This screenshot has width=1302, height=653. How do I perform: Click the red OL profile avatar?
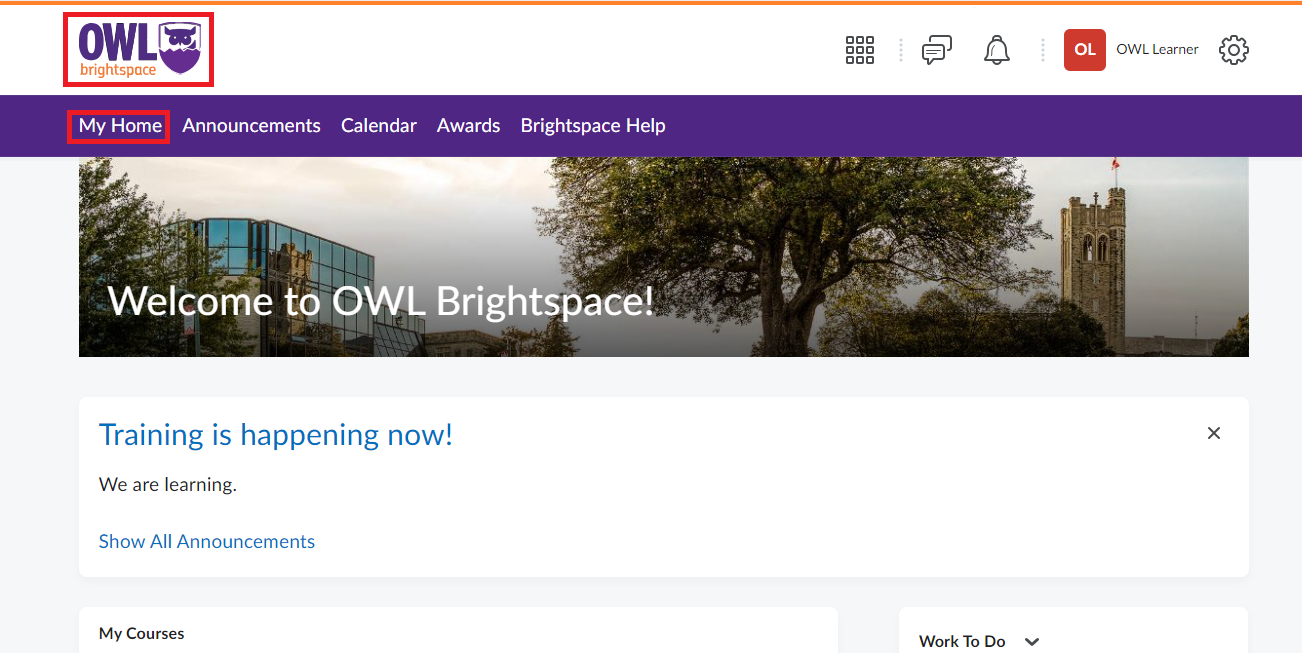1084,50
